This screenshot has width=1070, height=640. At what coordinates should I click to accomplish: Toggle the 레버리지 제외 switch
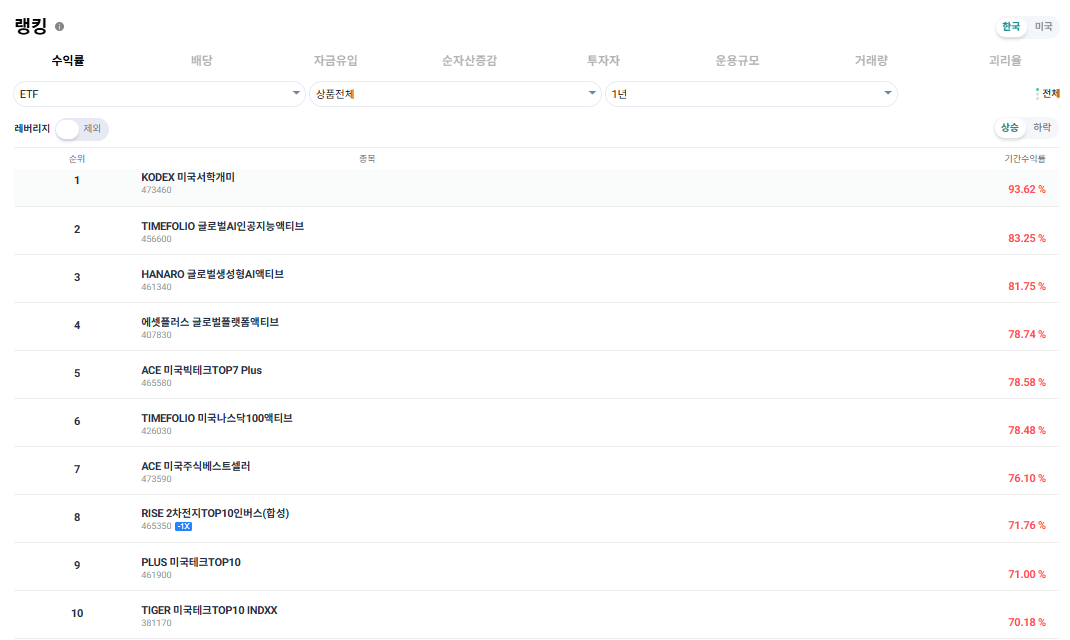68,129
